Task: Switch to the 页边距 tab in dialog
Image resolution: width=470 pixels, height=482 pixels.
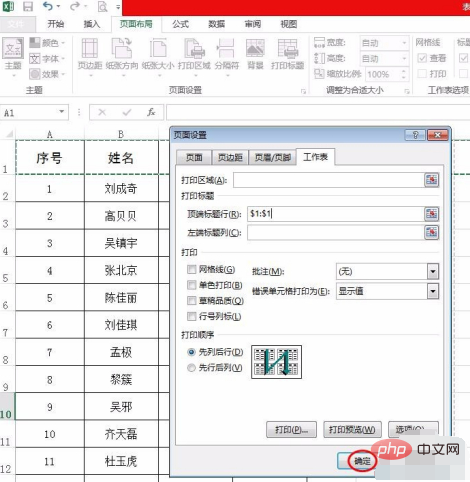Action: click(x=230, y=157)
